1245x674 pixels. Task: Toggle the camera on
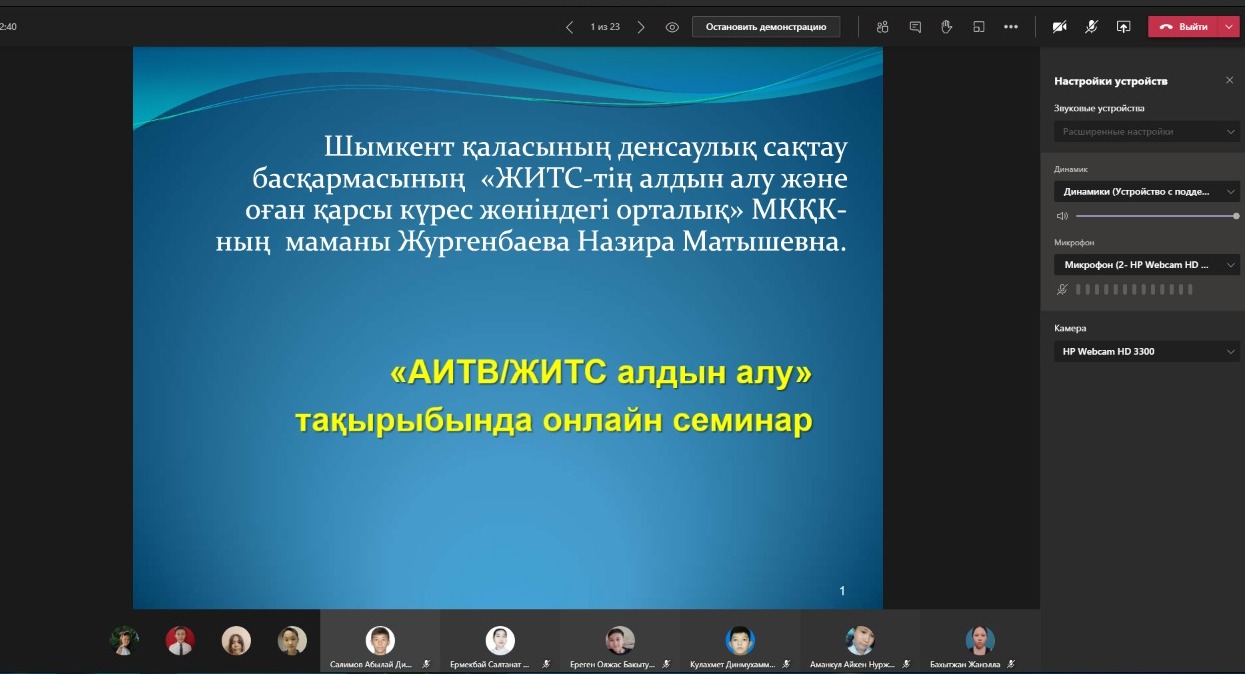[1060, 27]
